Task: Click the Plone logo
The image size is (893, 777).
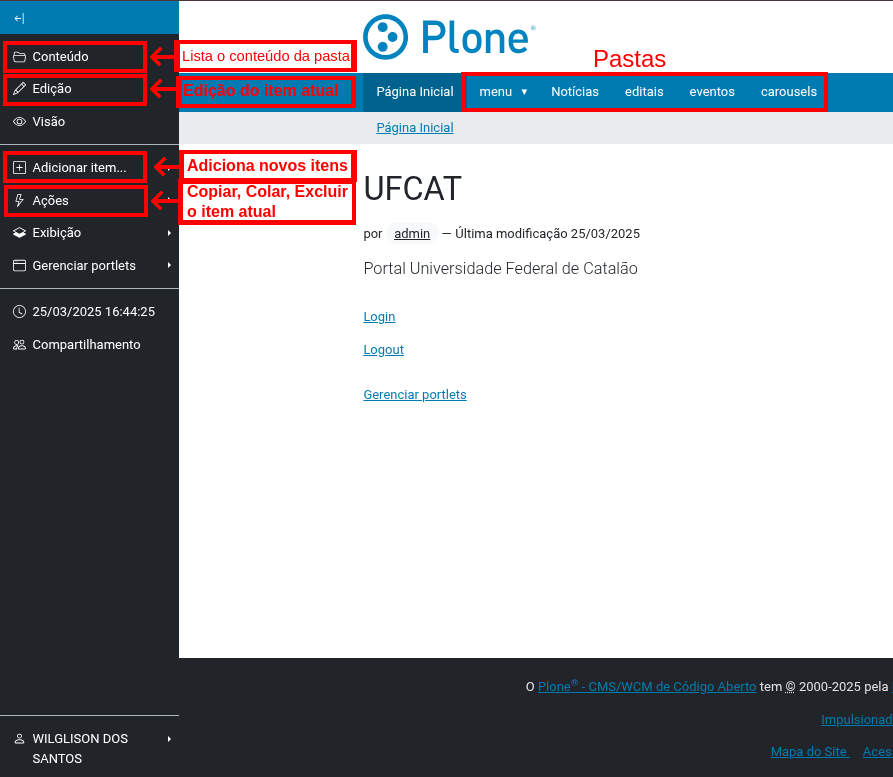Action: (x=449, y=37)
